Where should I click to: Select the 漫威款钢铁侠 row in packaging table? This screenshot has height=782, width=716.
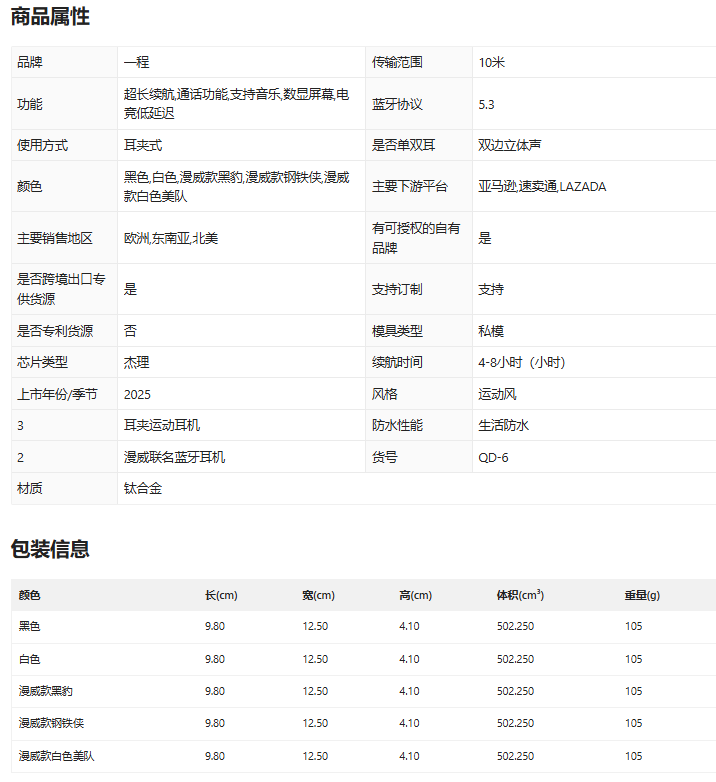[x=52, y=723]
